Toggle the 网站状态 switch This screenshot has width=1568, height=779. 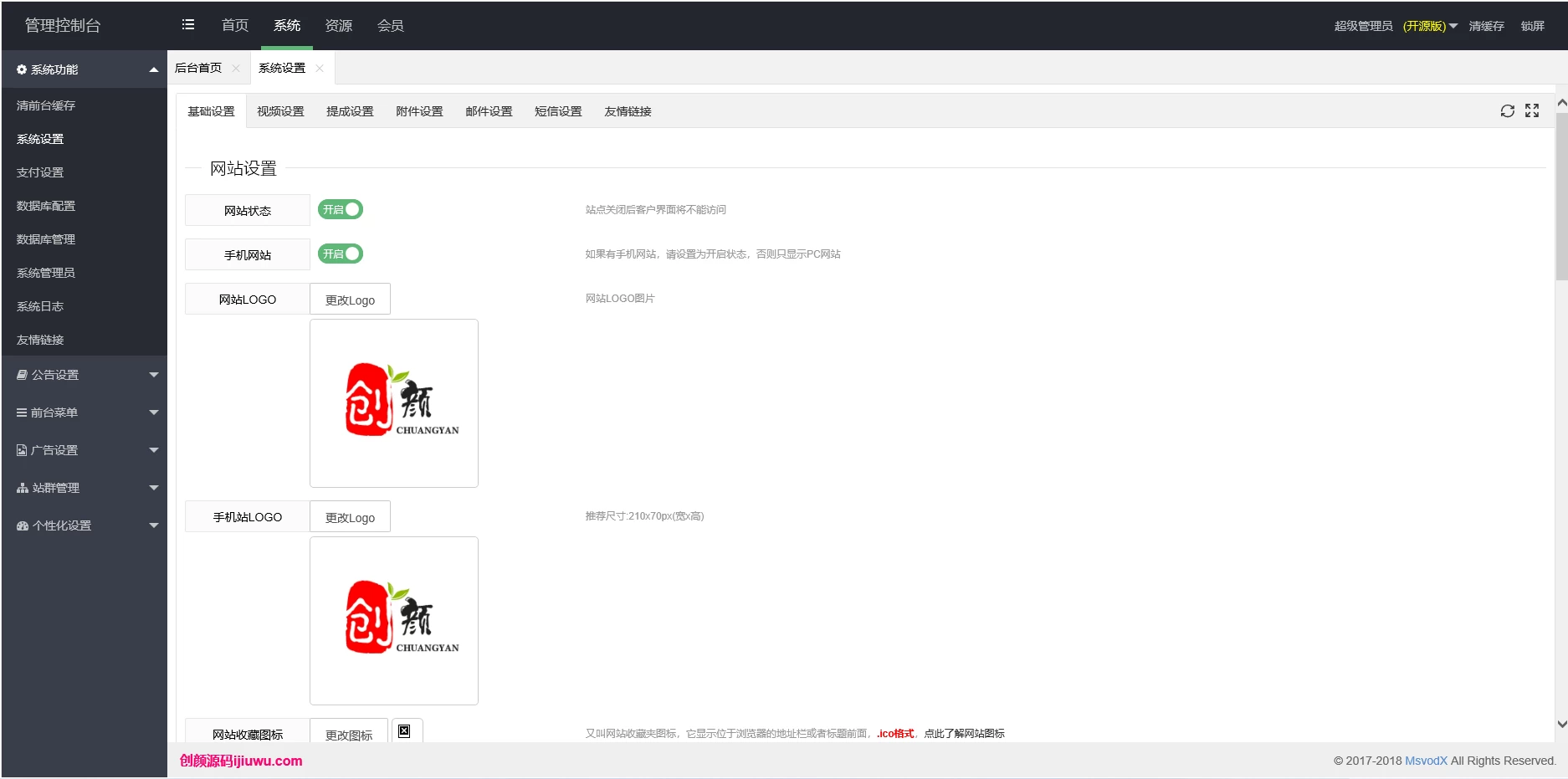[x=341, y=210]
